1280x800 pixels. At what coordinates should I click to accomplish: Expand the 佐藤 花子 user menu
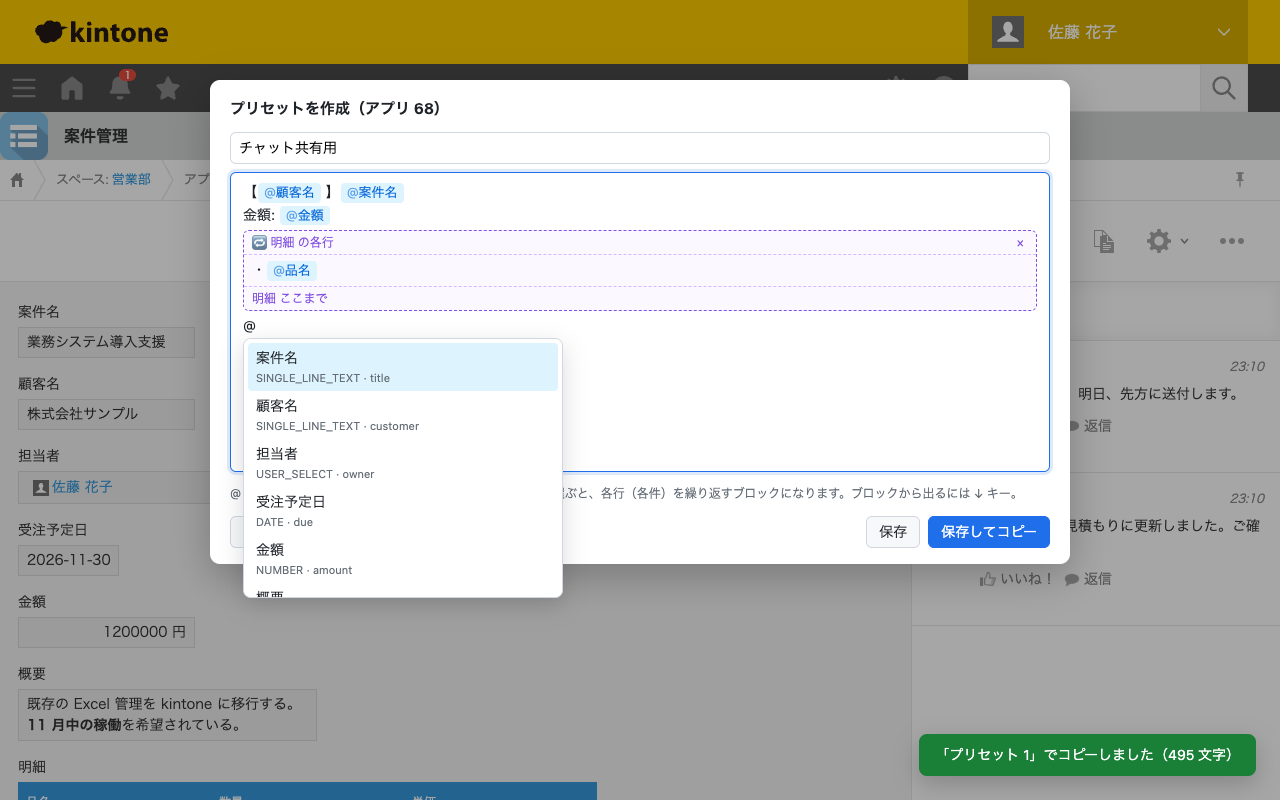1108,32
